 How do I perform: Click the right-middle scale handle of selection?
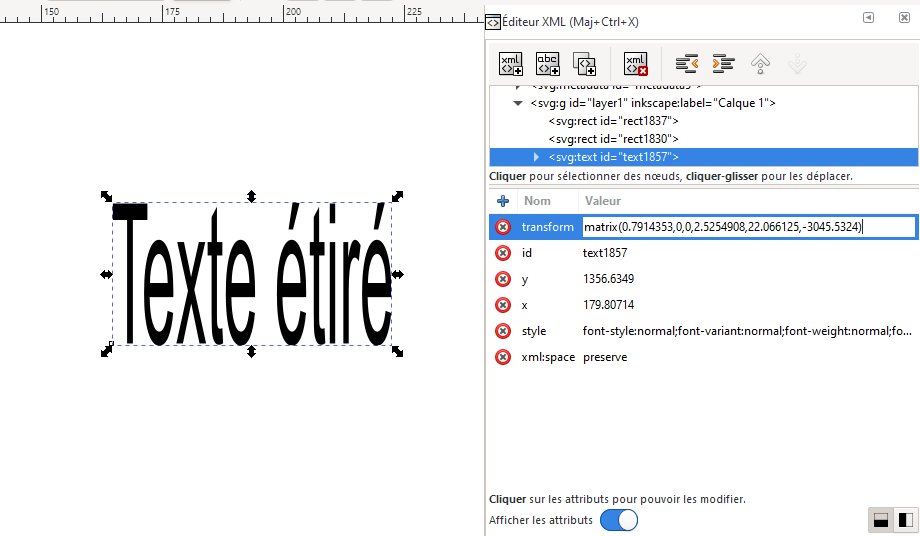[x=397, y=274]
